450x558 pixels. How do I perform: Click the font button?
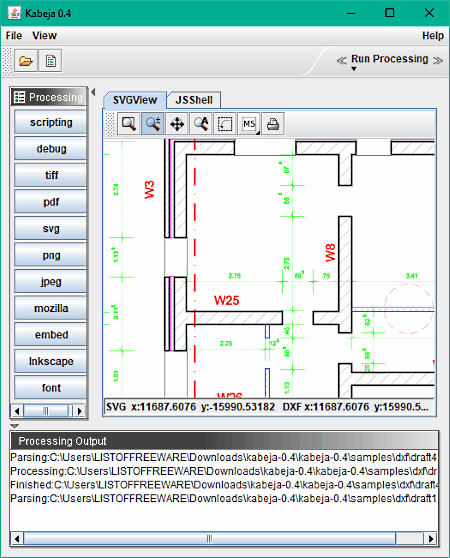pyautogui.click(x=51, y=388)
